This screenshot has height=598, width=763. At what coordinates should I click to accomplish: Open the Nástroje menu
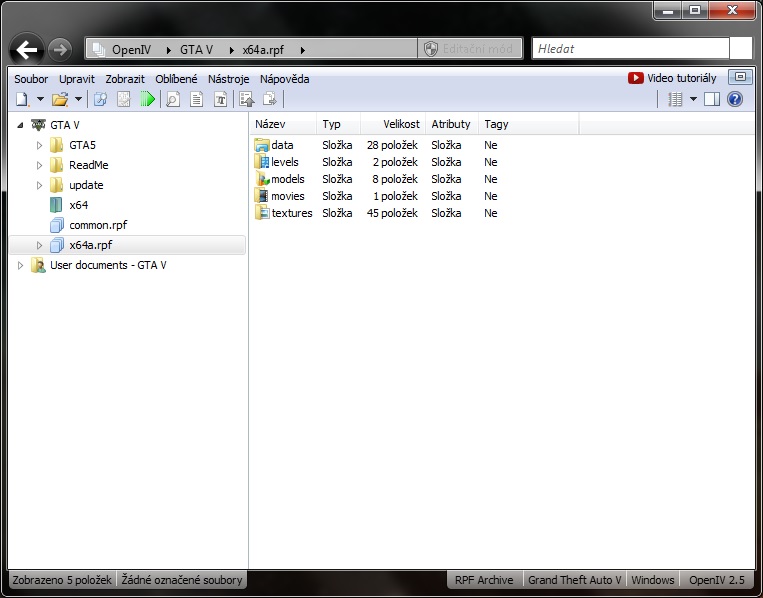pyautogui.click(x=228, y=79)
